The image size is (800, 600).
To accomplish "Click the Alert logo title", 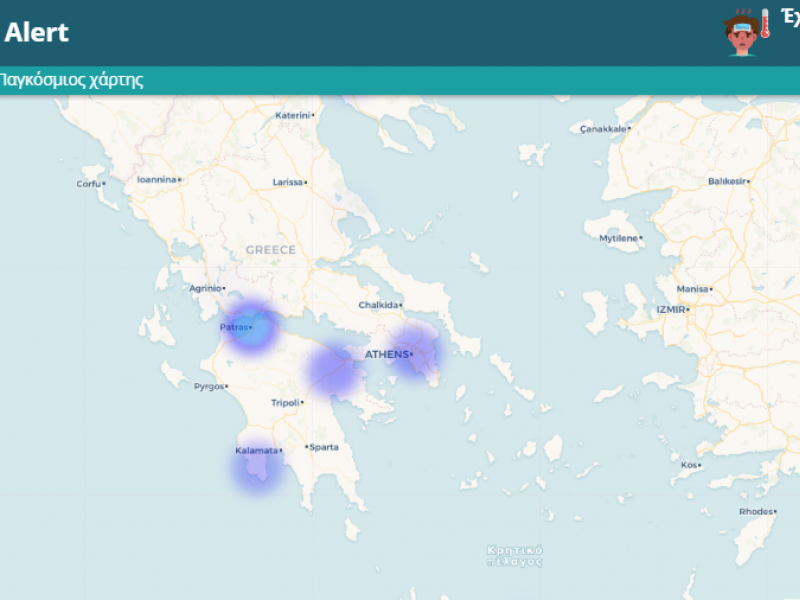I will pyautogui.click(x=36, y=32).
